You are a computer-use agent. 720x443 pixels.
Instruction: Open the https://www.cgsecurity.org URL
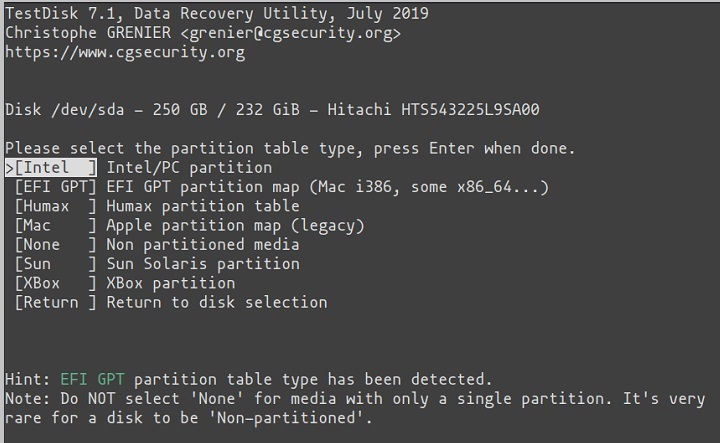tap(125, 52)
